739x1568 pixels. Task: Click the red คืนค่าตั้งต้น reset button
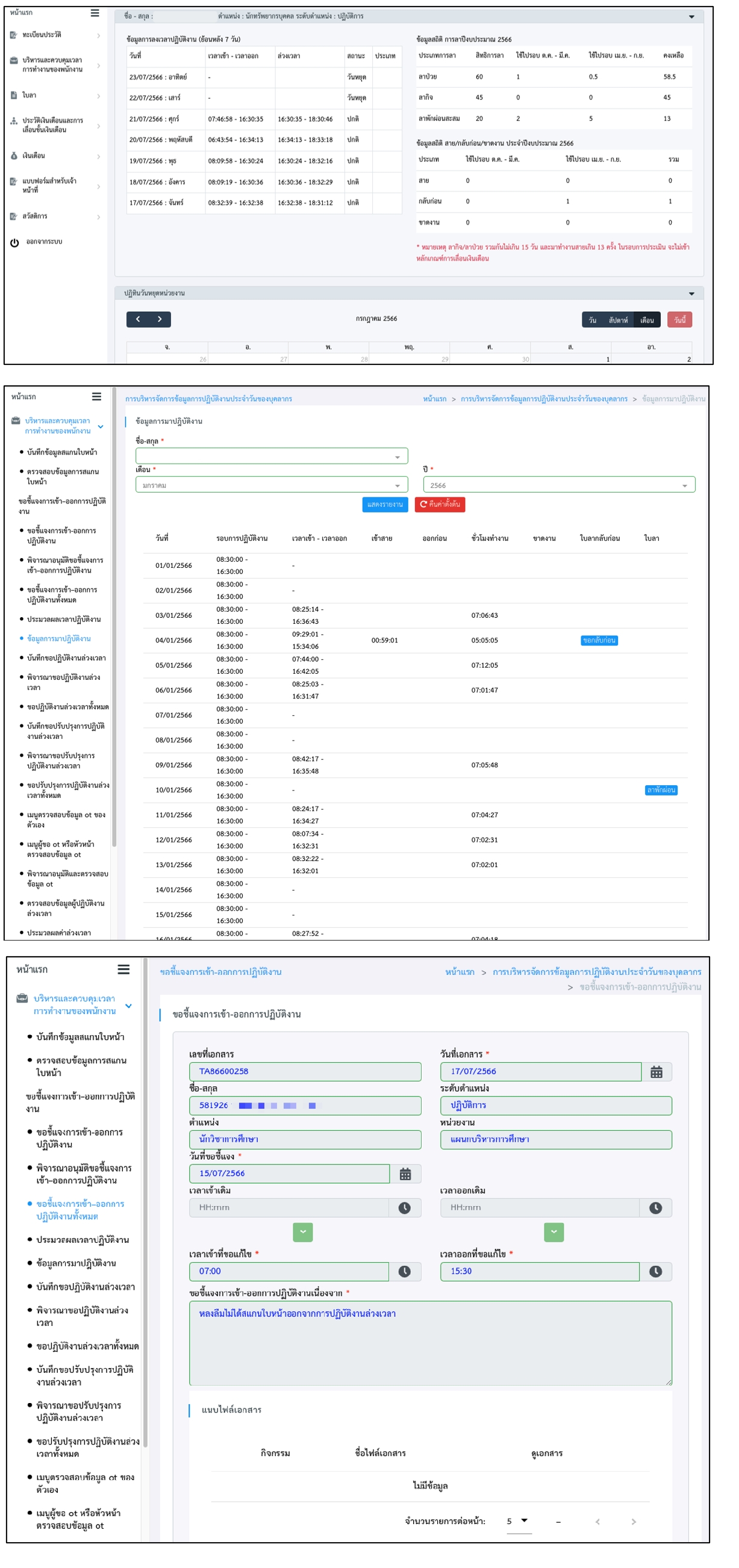tap(440, 505)
